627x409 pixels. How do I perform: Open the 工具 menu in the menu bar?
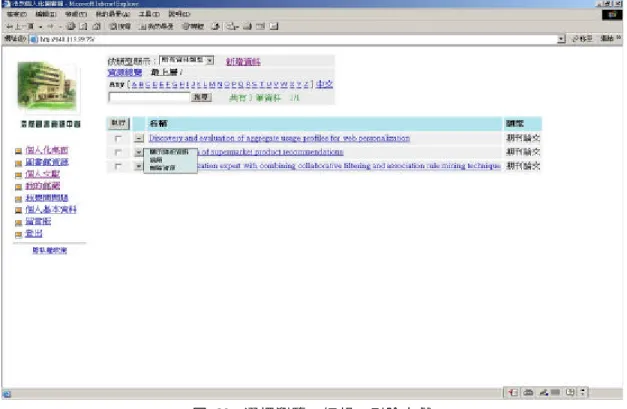coord(149,14)
